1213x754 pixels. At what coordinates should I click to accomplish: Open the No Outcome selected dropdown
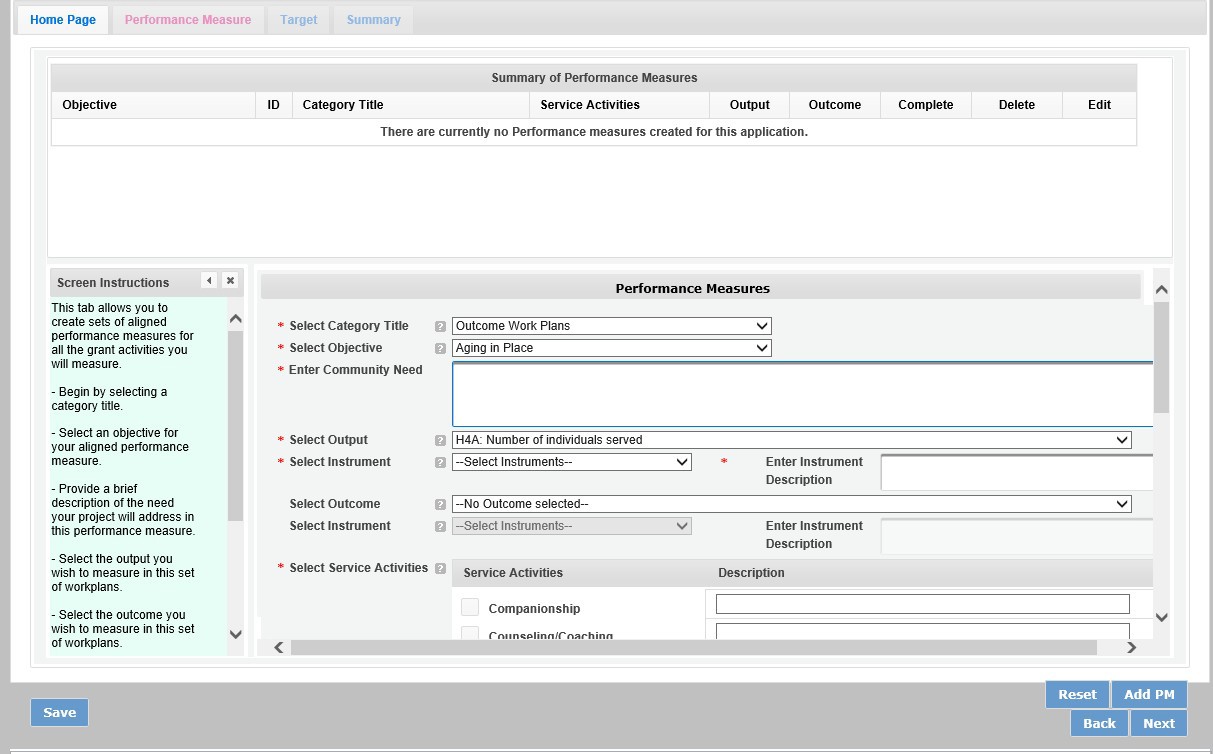pyautogui.click(x=791, y=504)
